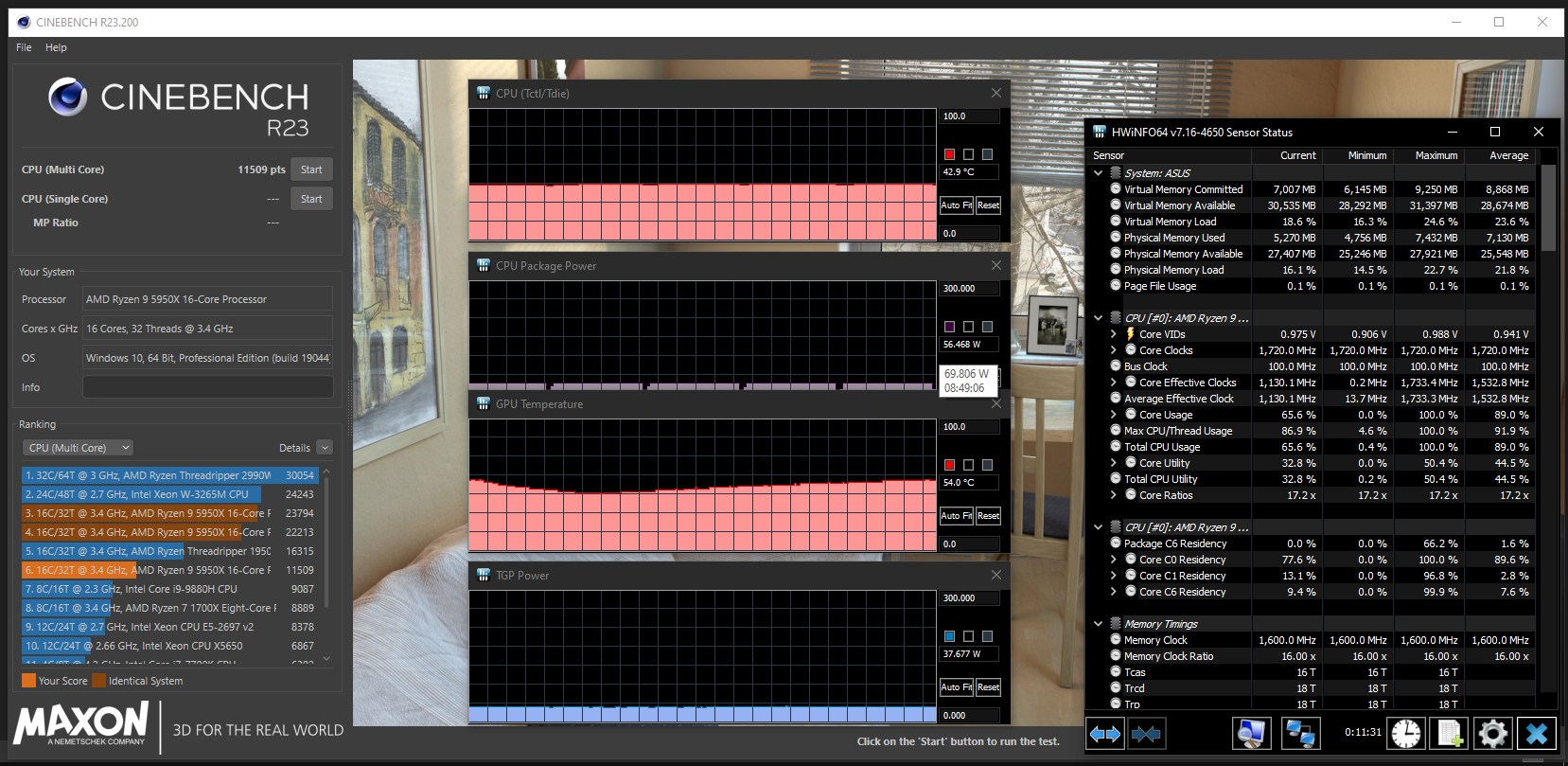Click the TGP Power window icon
The height and width of the screenshot is (766, 1568).
pyautogui.click(x=484, y=575)
